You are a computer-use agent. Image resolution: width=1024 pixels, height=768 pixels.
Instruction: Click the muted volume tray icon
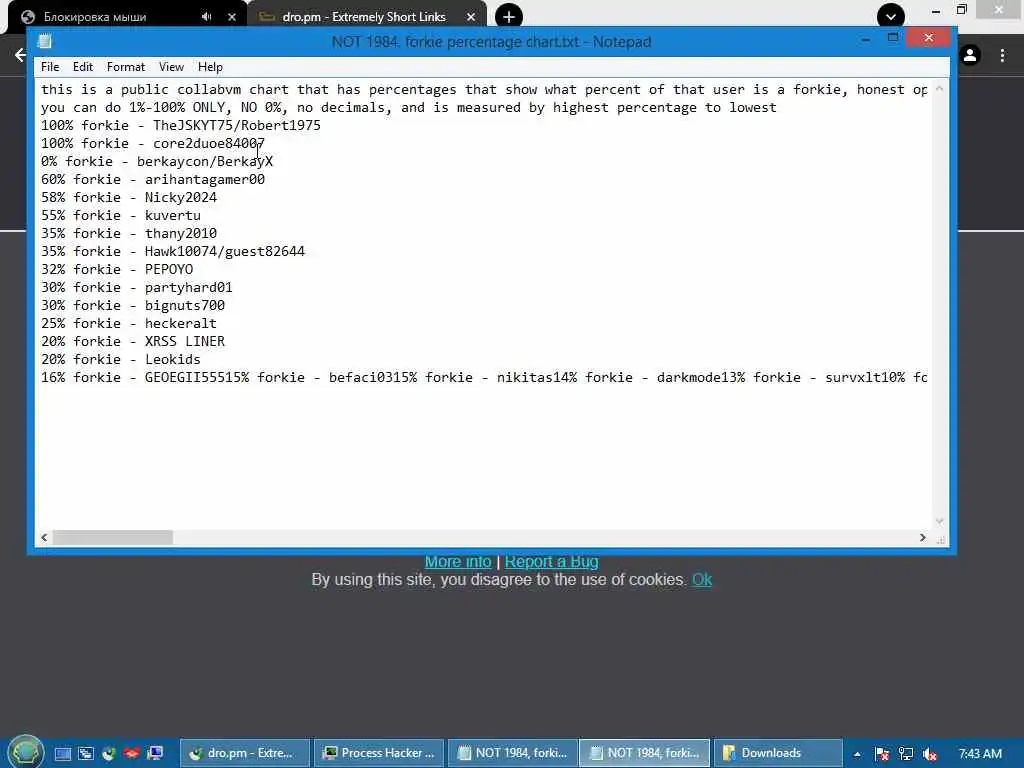(930, 754)
